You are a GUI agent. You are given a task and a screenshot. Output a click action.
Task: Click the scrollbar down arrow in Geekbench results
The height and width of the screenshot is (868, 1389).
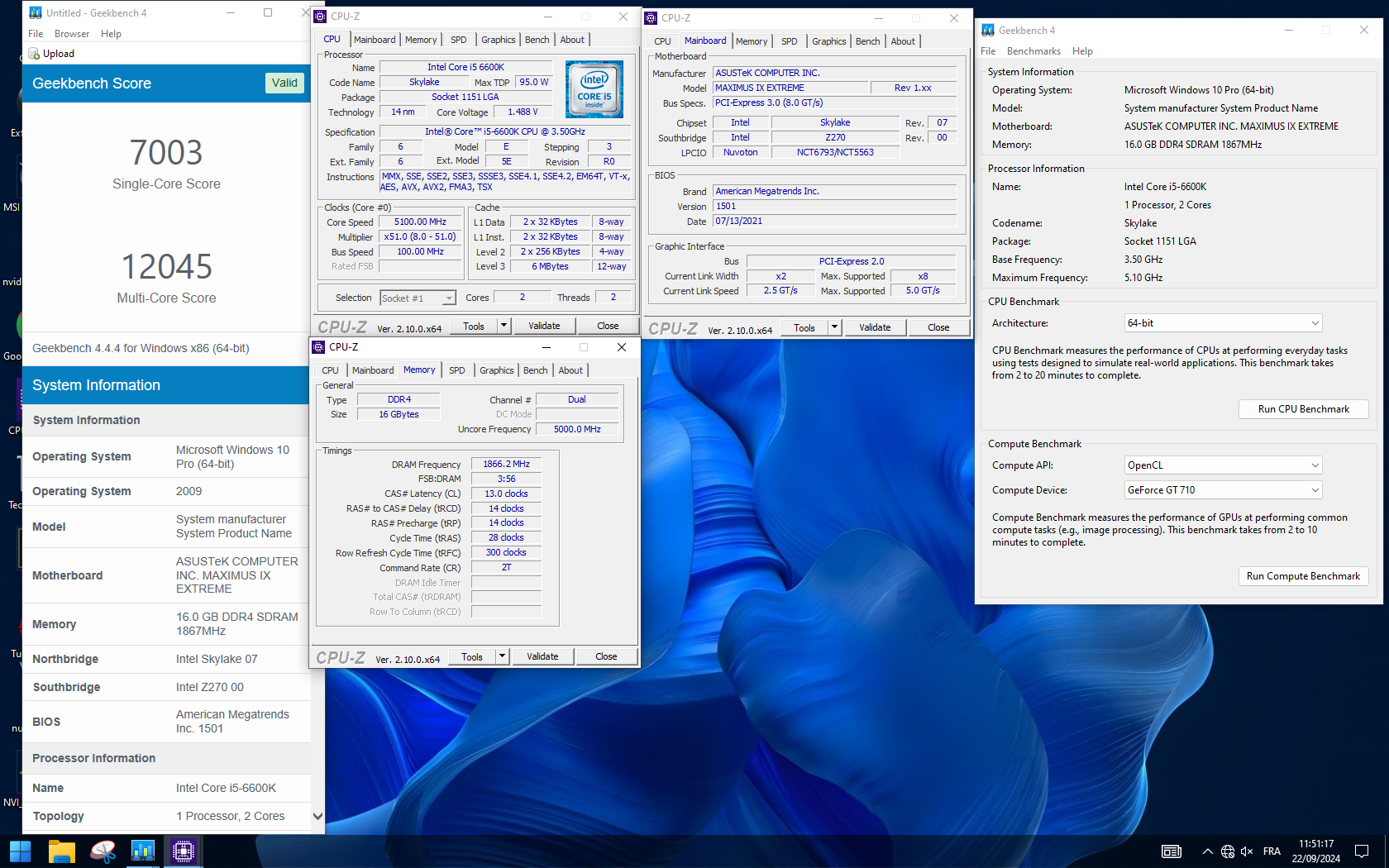pyautogui.click(x=317, y=816)
